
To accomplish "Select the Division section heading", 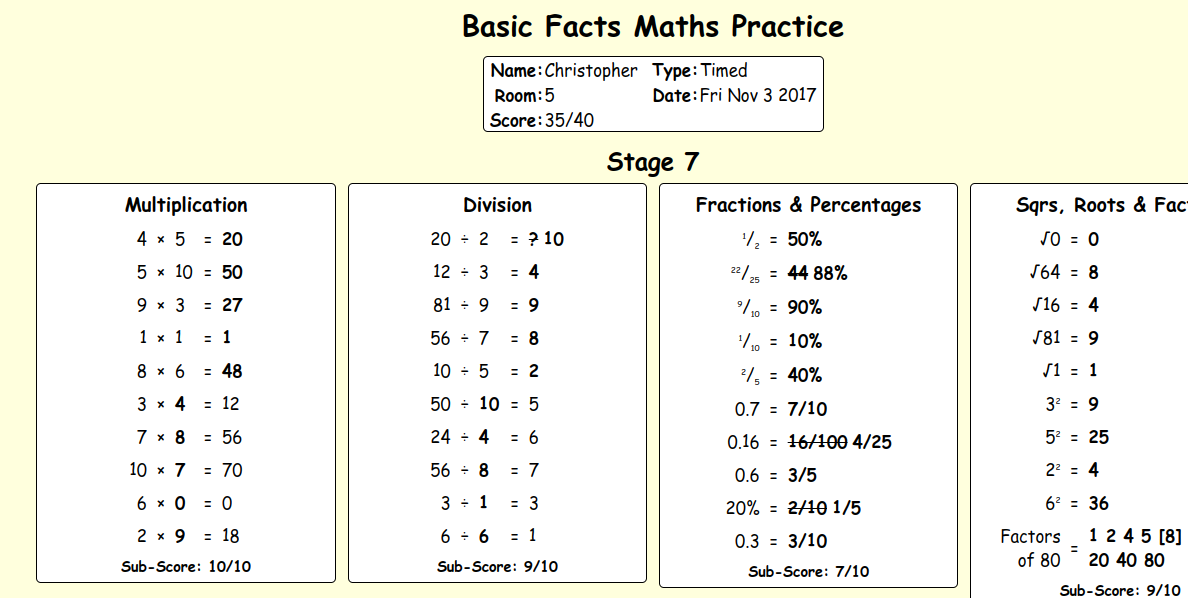I will (x=498, y=205).
